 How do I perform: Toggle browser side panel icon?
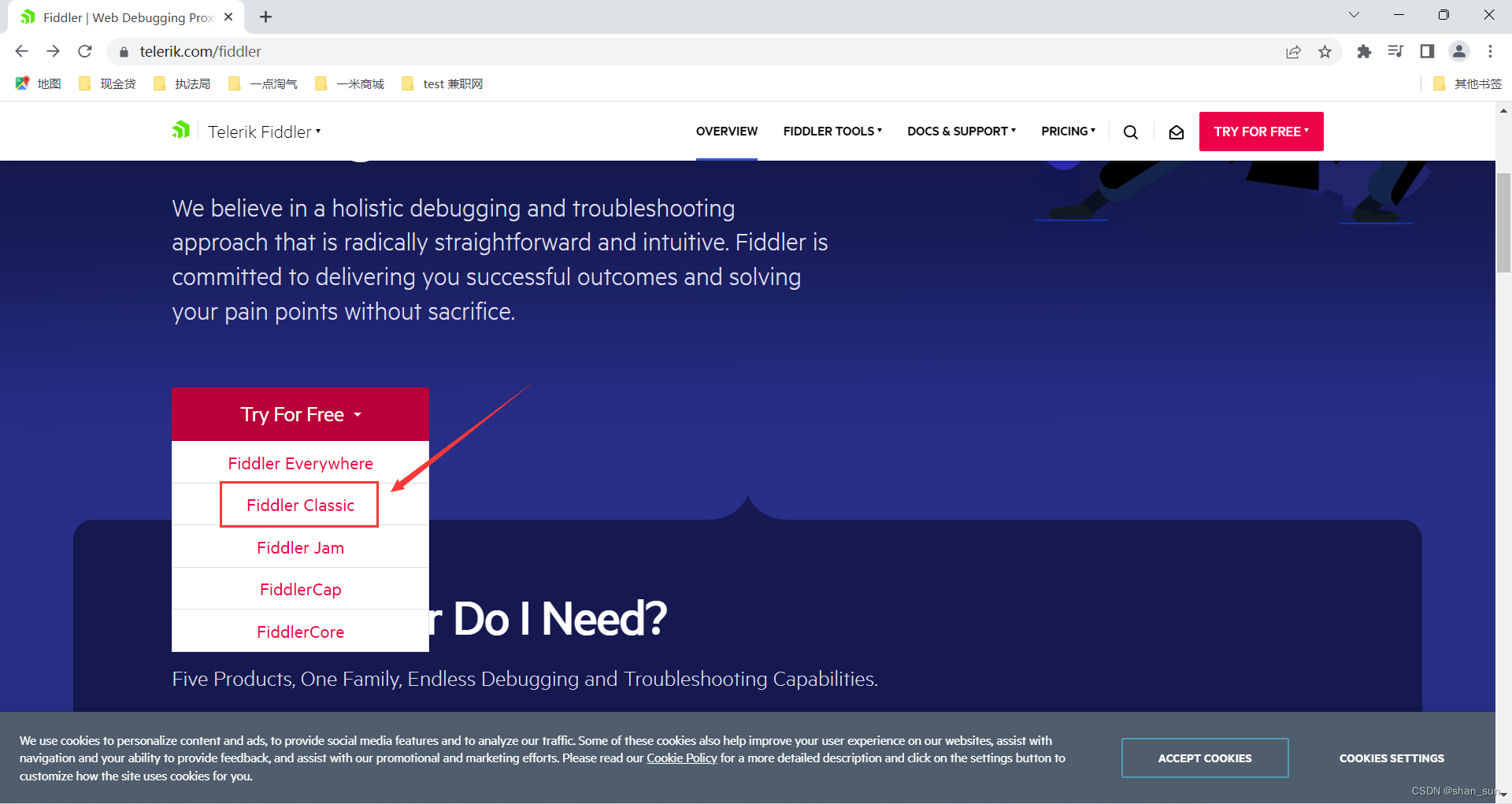click(x=1427, y=51)
